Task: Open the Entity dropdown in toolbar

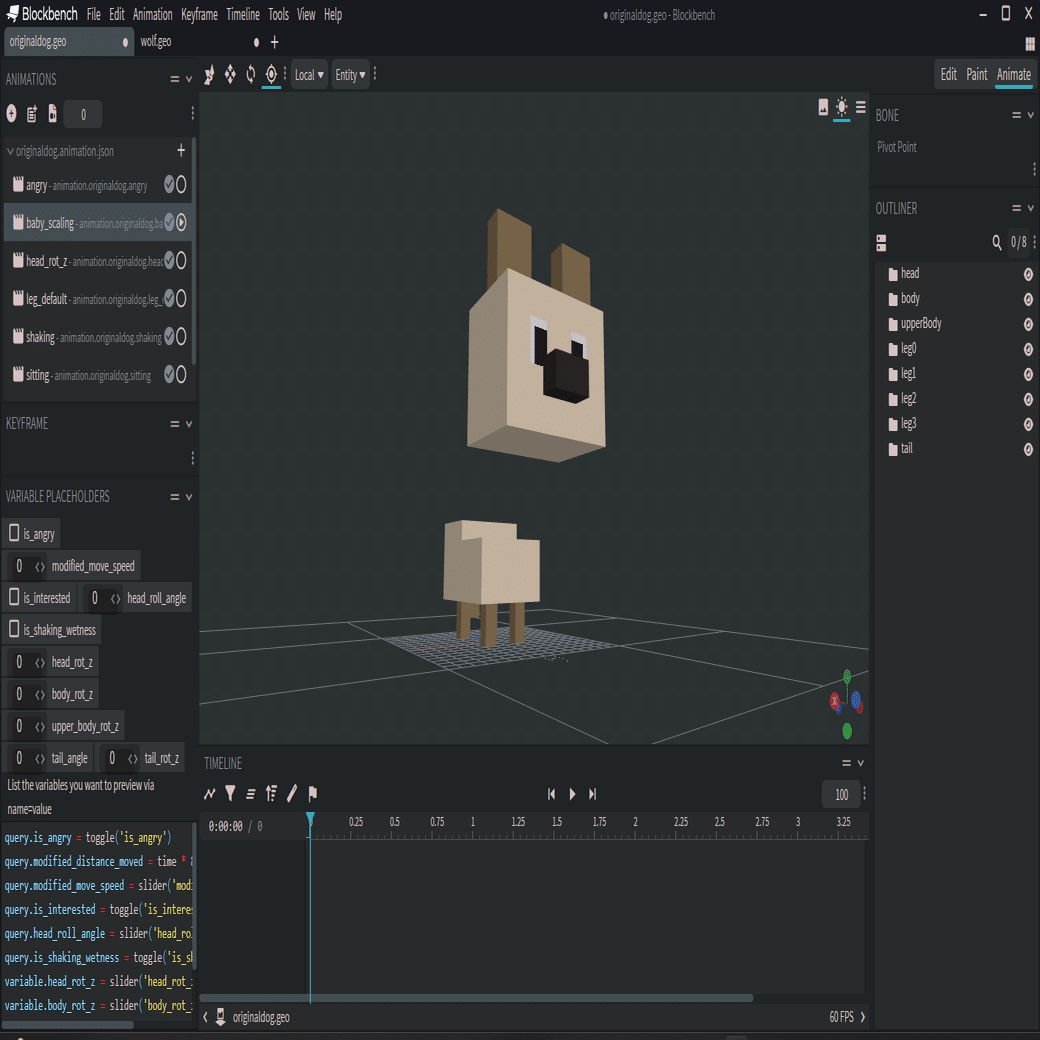Action: pos(350,75)
